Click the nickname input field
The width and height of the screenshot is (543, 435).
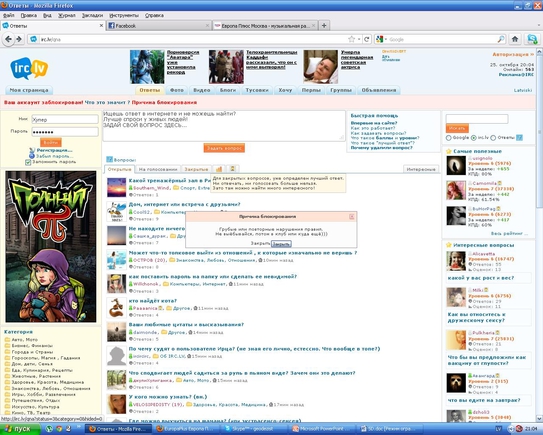65,119
